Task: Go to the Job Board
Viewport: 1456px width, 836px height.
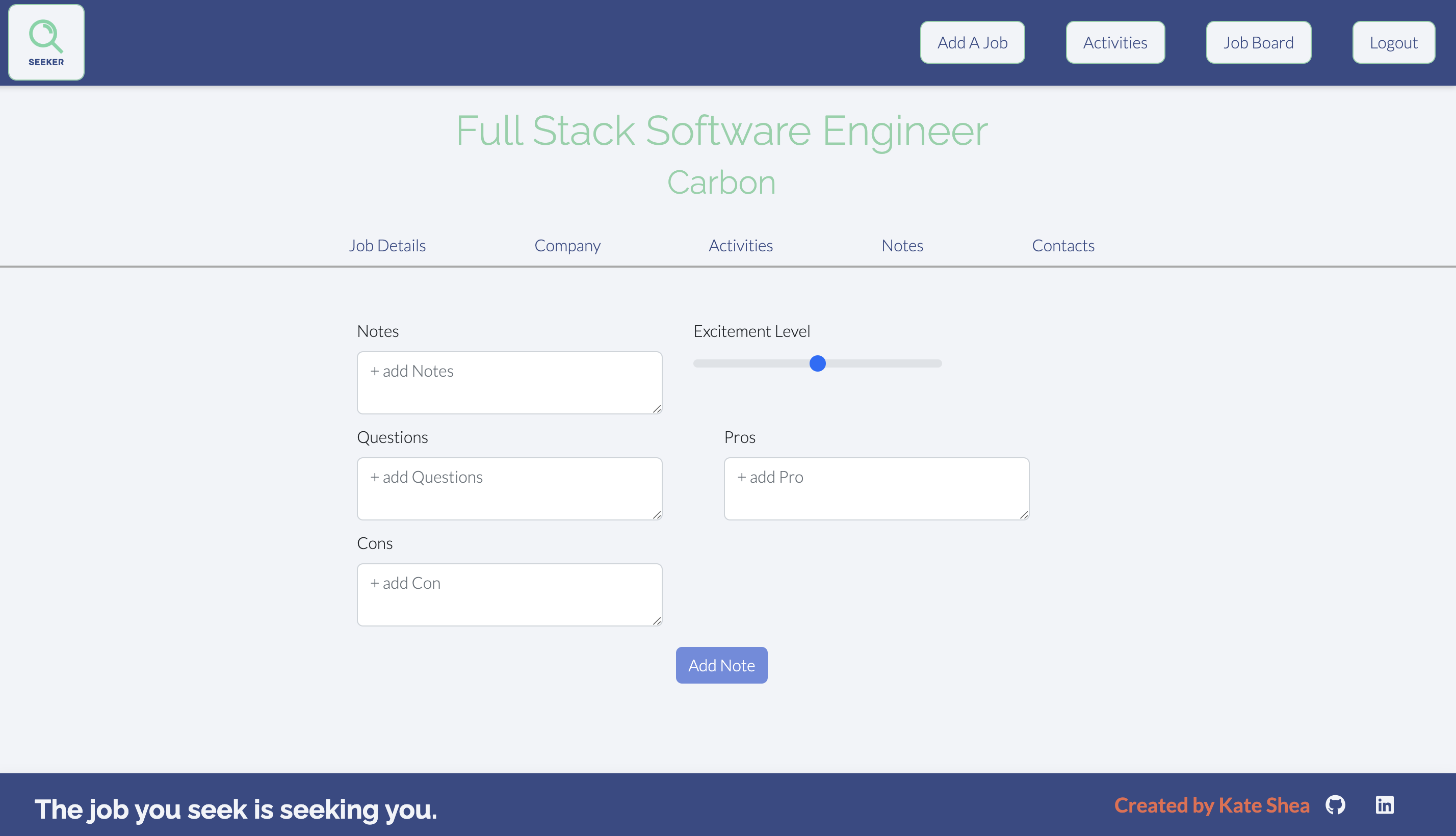Action: click(1258, 42)
